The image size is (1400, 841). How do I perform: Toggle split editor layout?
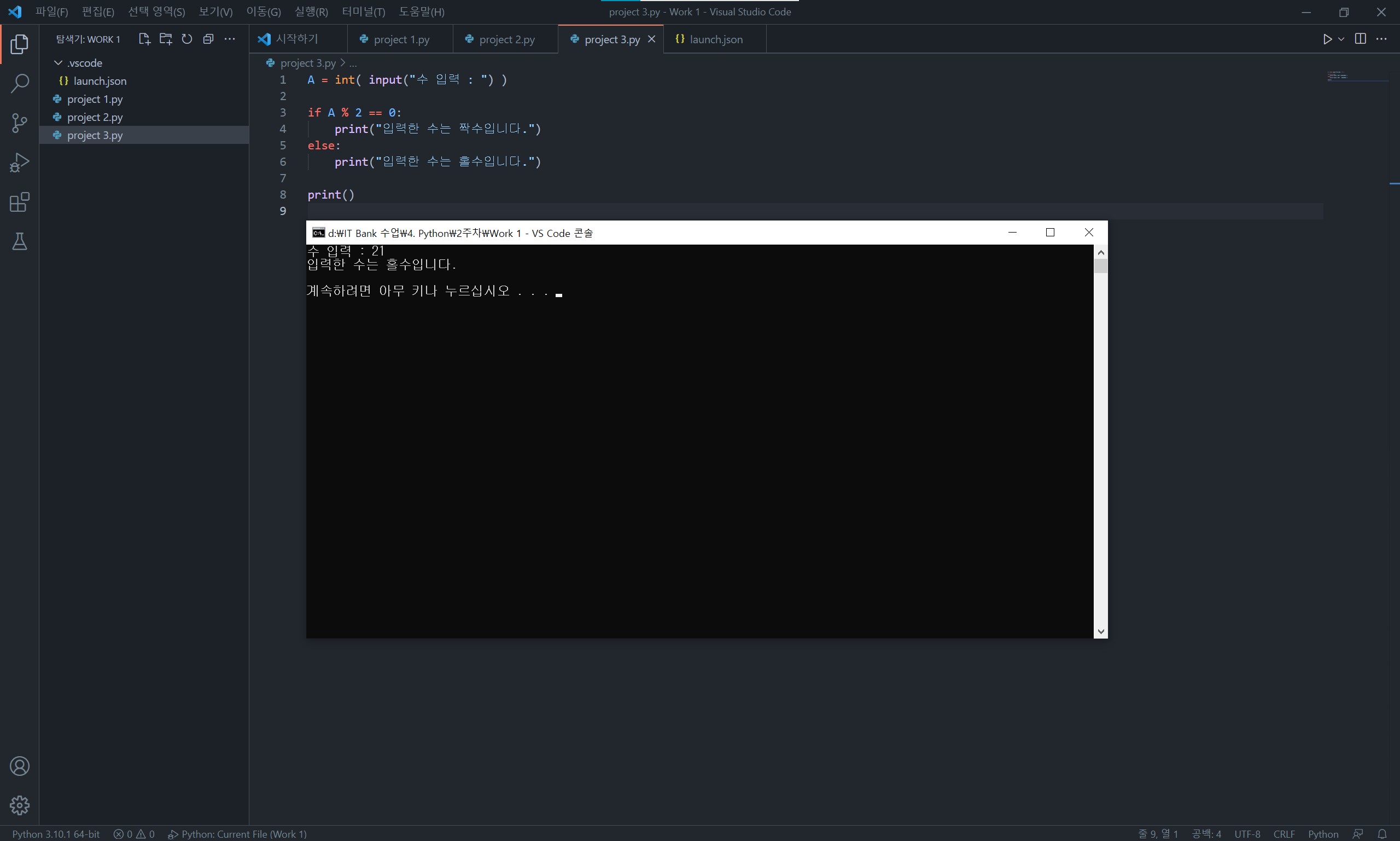1360,39
